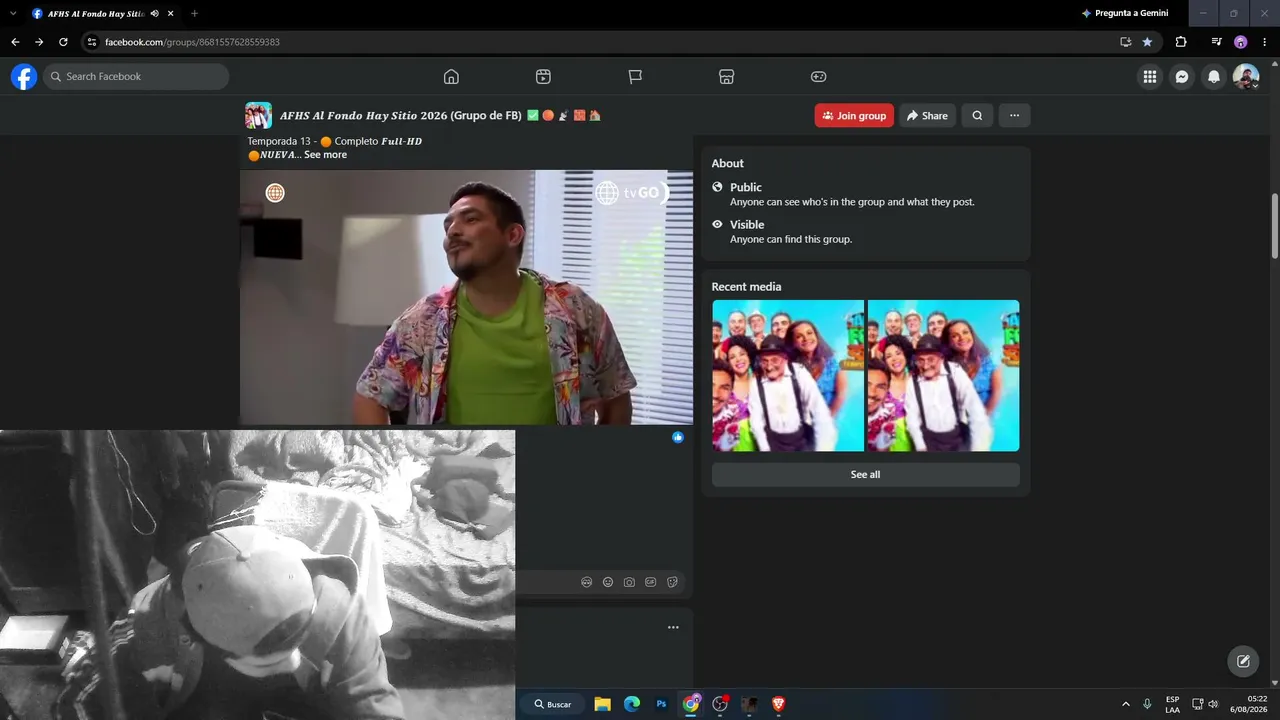The height and width of the screenshot is (720, 1280).
Task: Play the post video with green-shirt man
Action: [x=466, y=297]
